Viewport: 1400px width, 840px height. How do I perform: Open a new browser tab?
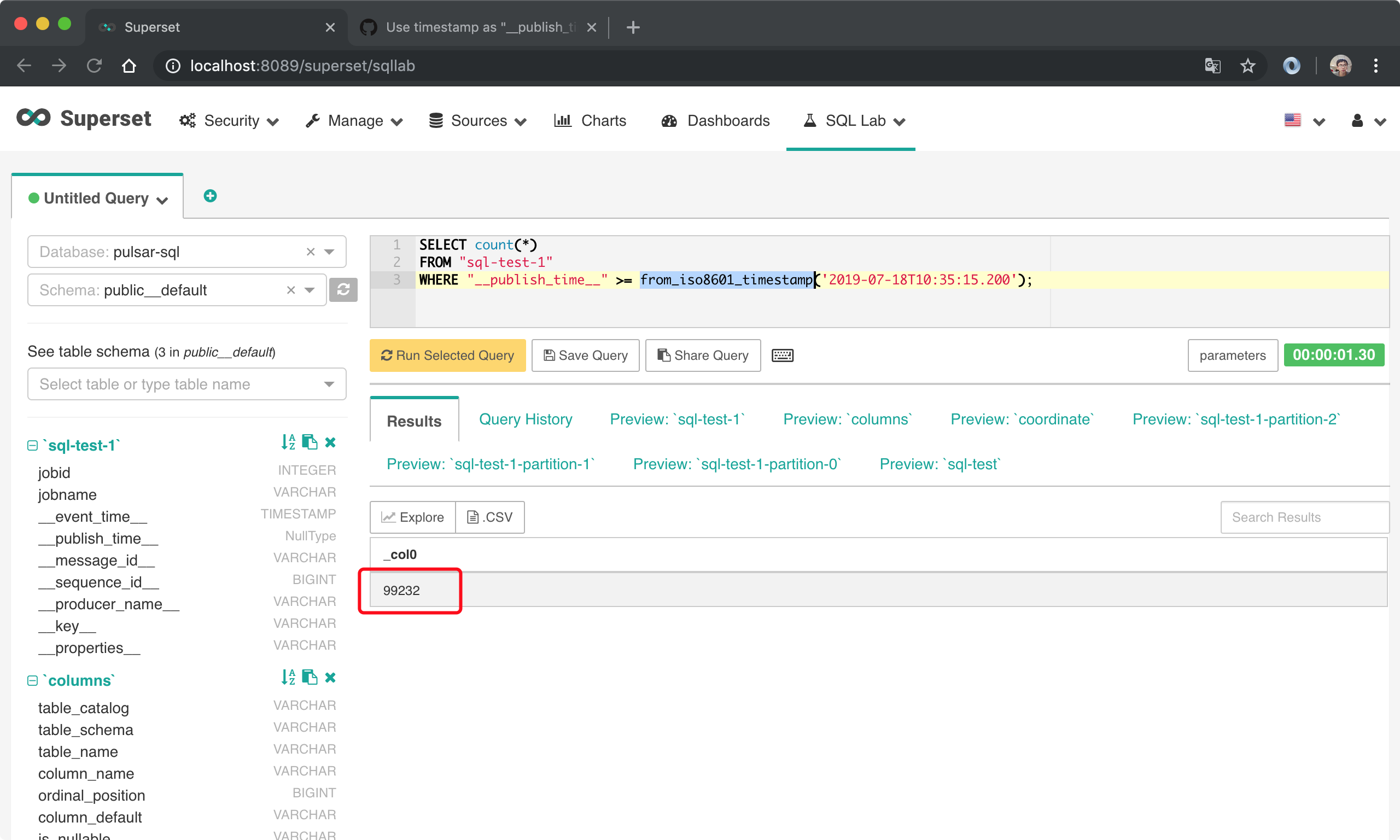[633, 27]
